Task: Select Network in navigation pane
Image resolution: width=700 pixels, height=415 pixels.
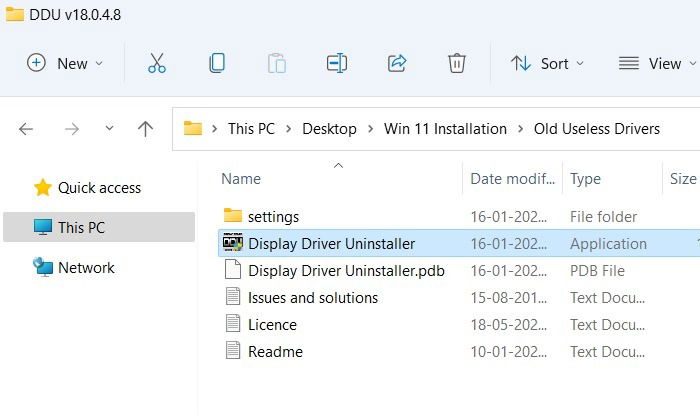Action: [74, 268]
